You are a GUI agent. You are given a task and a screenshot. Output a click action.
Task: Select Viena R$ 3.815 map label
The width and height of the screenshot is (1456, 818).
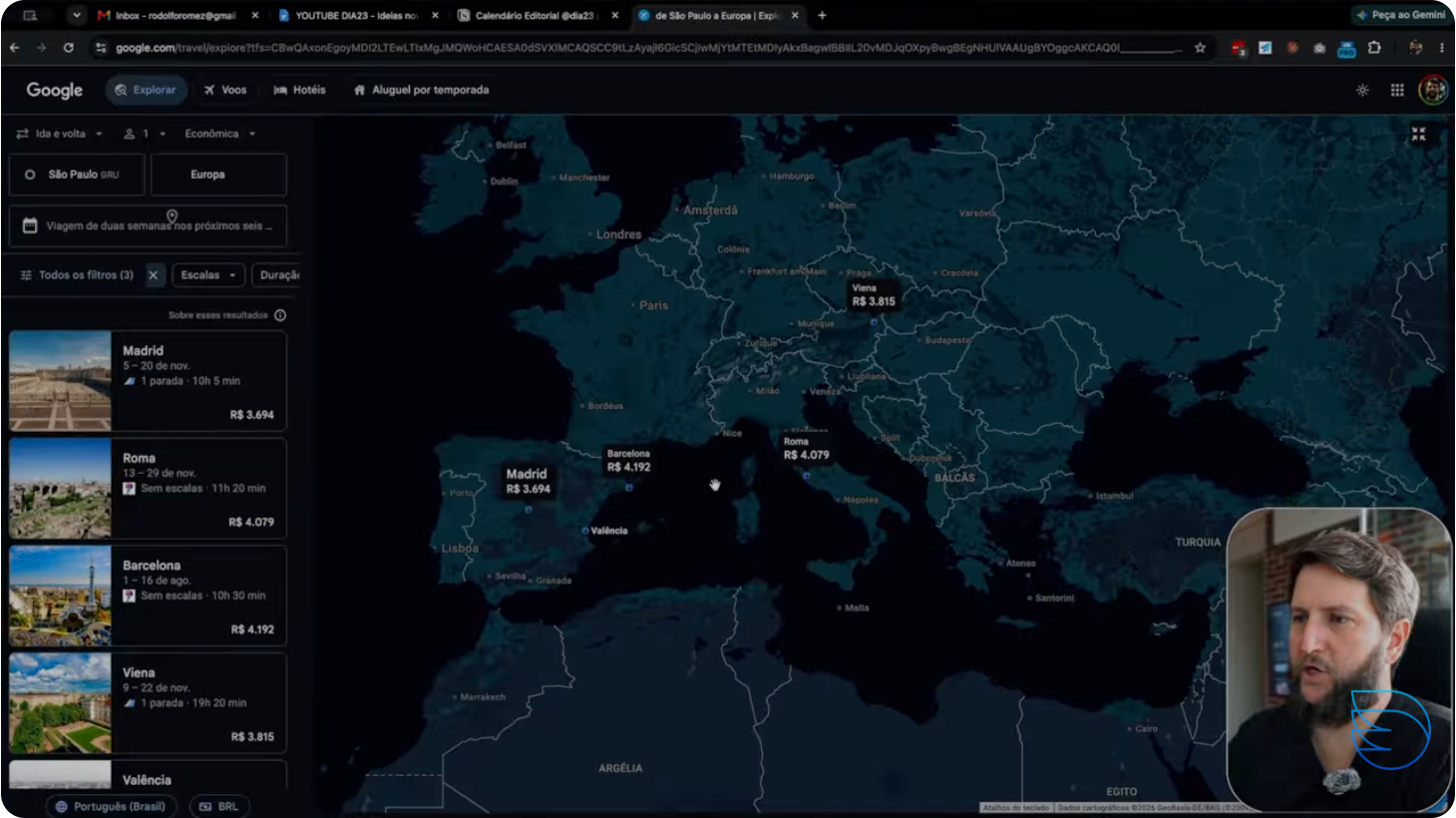pos(873,295)
